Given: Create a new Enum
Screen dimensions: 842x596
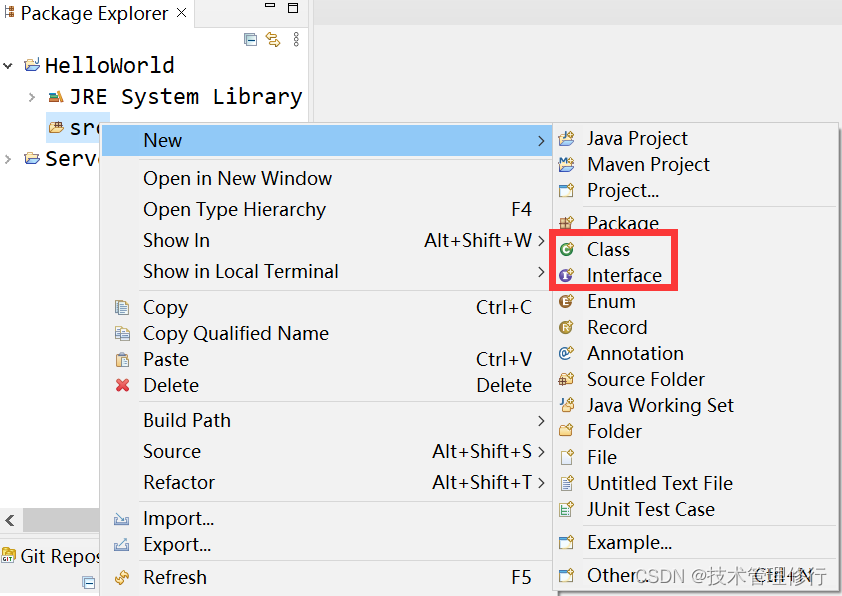Looking at the screenshot, I should click(x=695, y=302).
